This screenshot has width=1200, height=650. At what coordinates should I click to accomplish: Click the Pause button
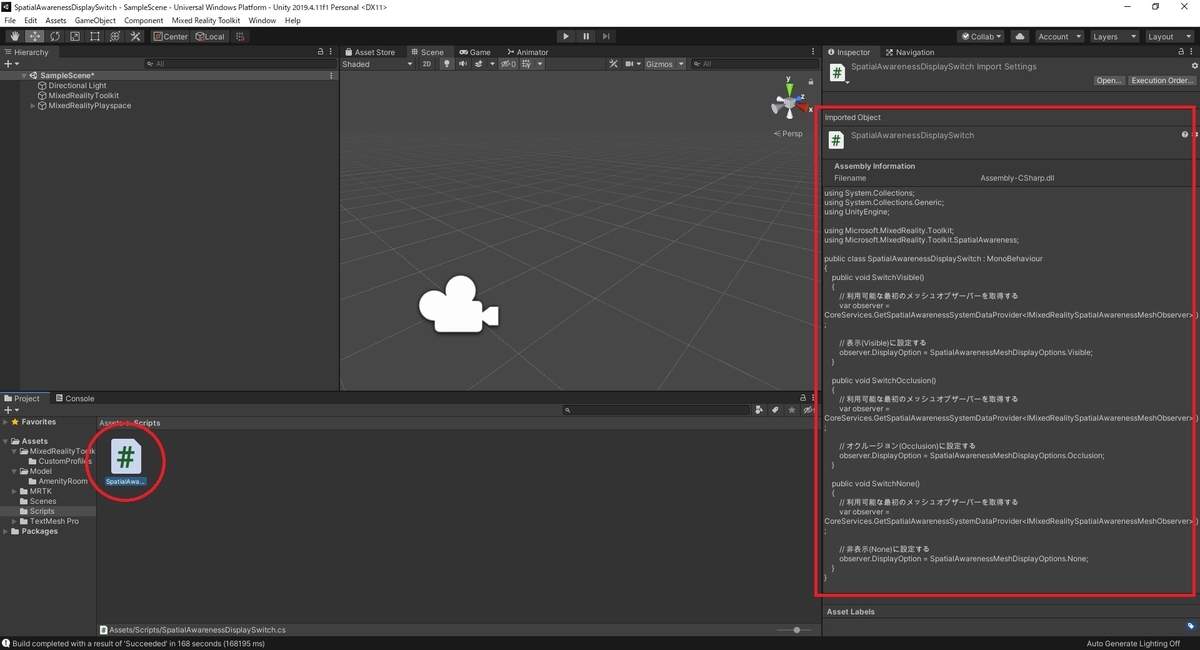click(586, 36)
